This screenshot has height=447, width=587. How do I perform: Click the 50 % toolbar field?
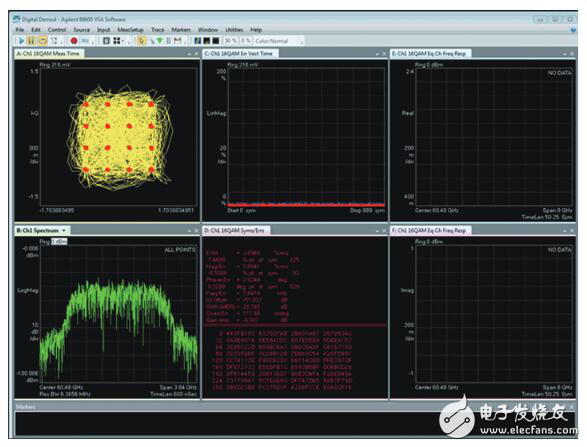click(231, 41)
